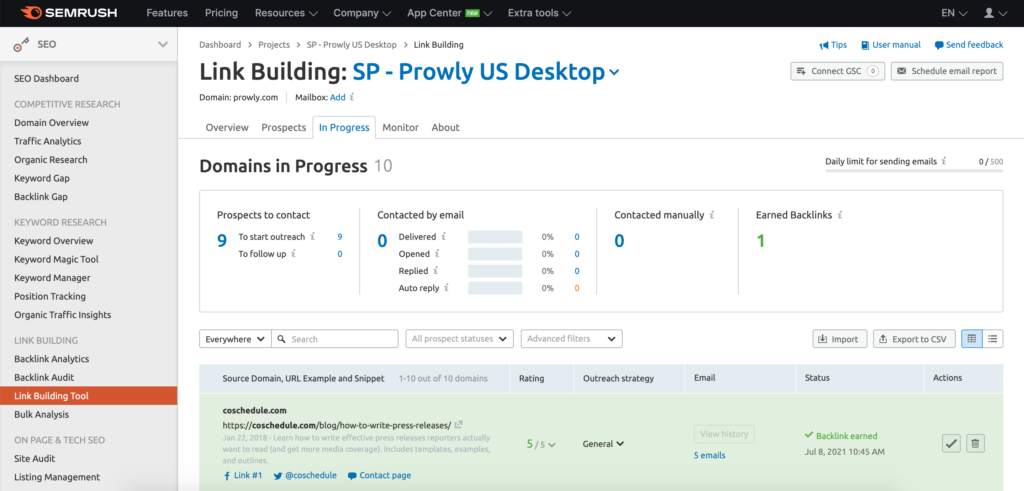Expand the Everywhere search scope dropdown

(x=235, y=339)
